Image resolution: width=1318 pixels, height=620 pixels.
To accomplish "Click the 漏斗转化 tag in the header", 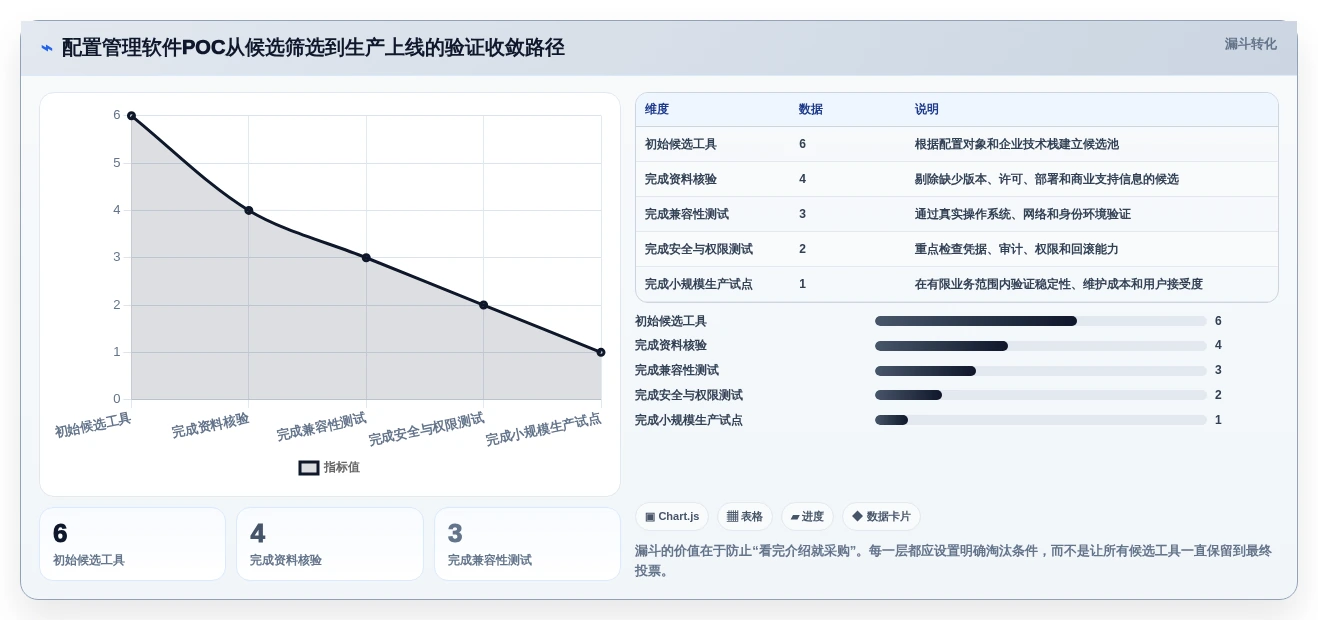I will click(1250, 44).
